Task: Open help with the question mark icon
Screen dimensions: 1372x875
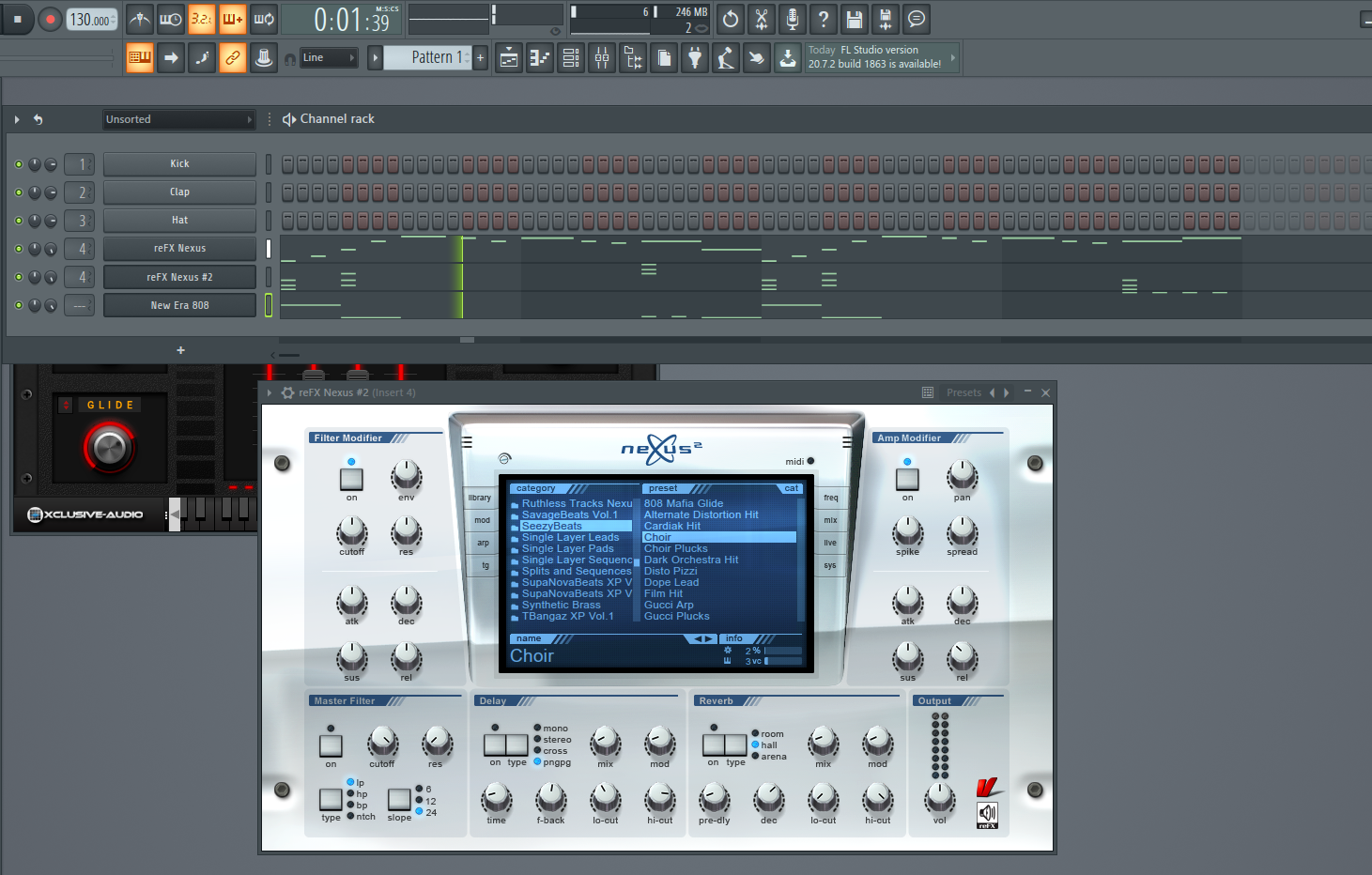Action: click(824, 19)
